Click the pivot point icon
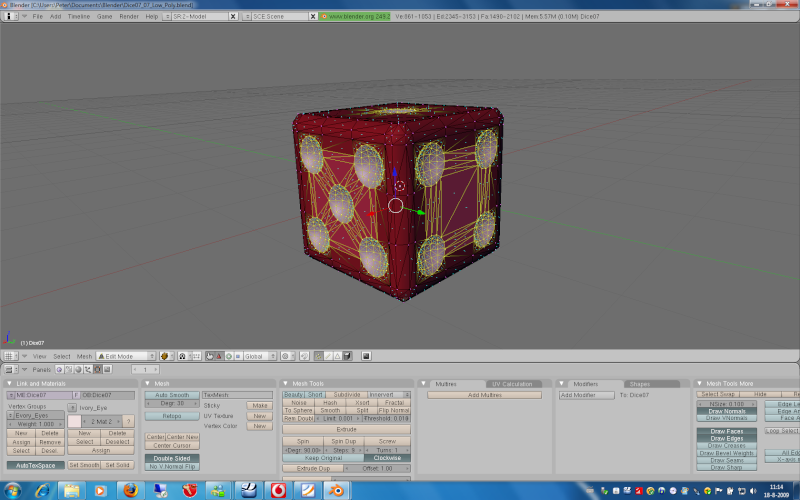800x500 pixels. (x=184, y=356)
